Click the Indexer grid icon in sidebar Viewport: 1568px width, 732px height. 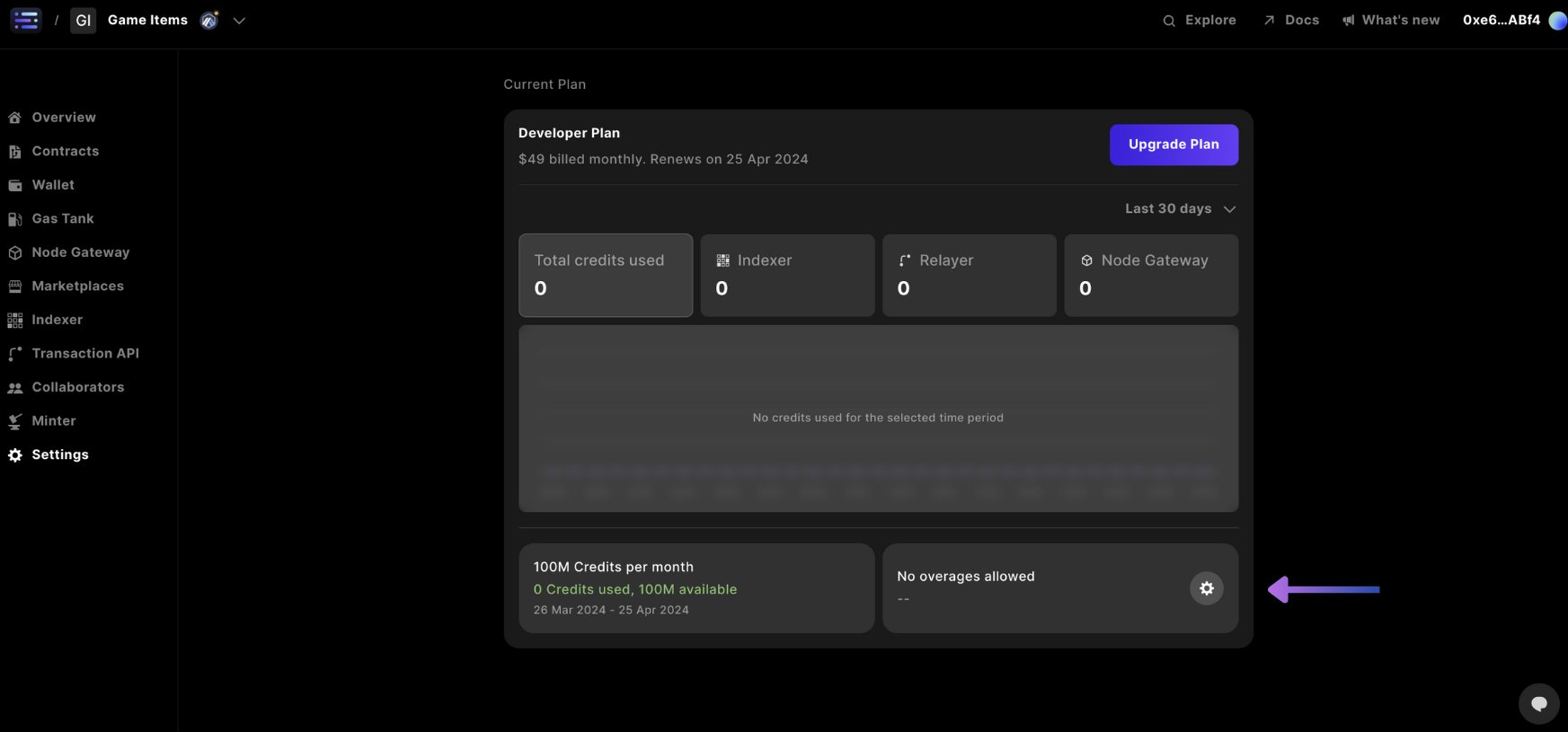[15, 321]
